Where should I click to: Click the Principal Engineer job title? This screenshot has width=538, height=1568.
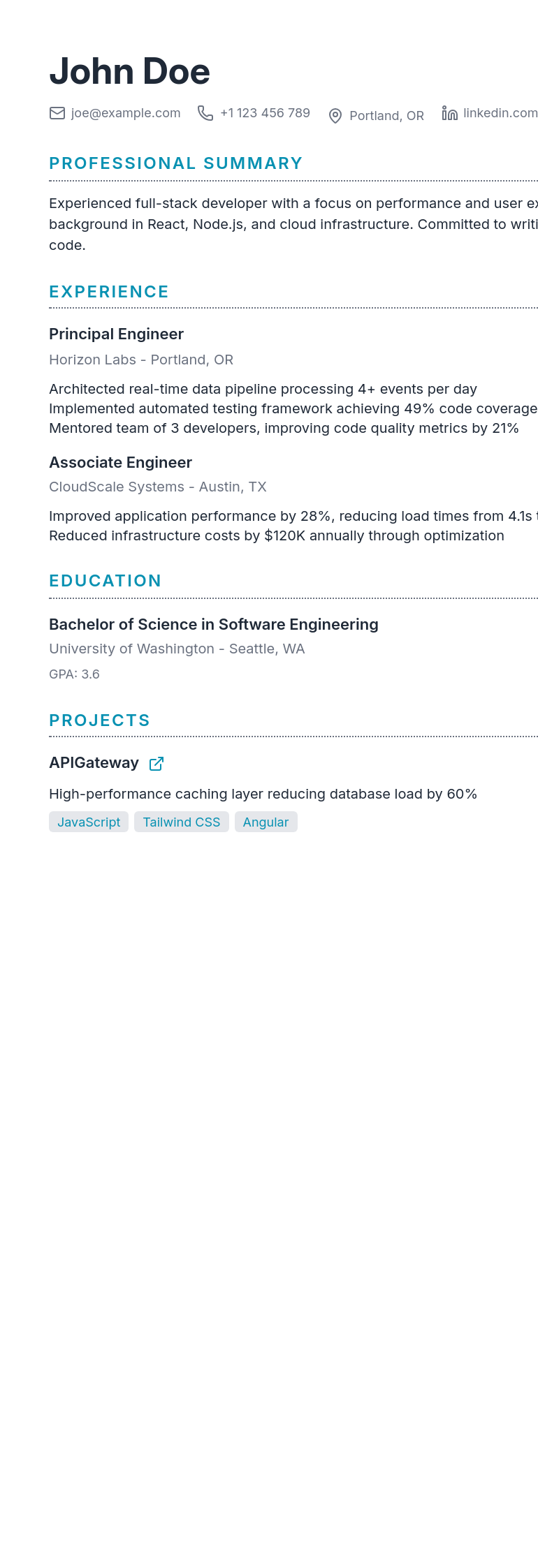pos(116,334)
